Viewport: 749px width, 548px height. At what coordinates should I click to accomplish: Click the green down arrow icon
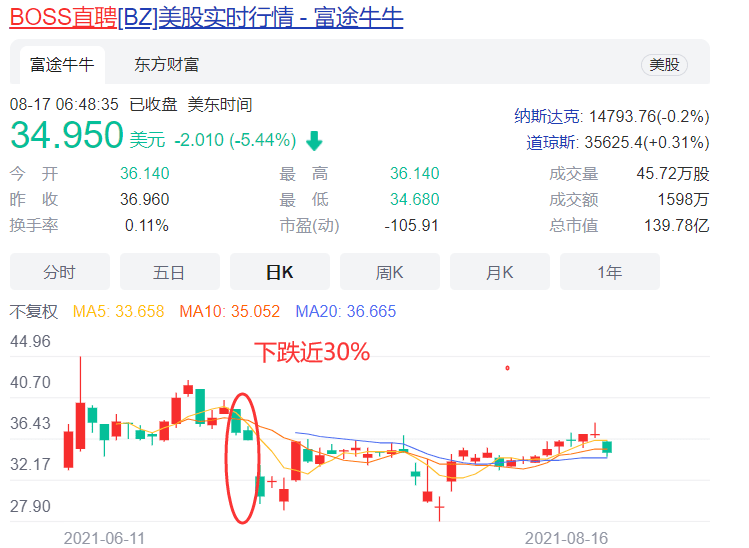(x=315, y=140)
